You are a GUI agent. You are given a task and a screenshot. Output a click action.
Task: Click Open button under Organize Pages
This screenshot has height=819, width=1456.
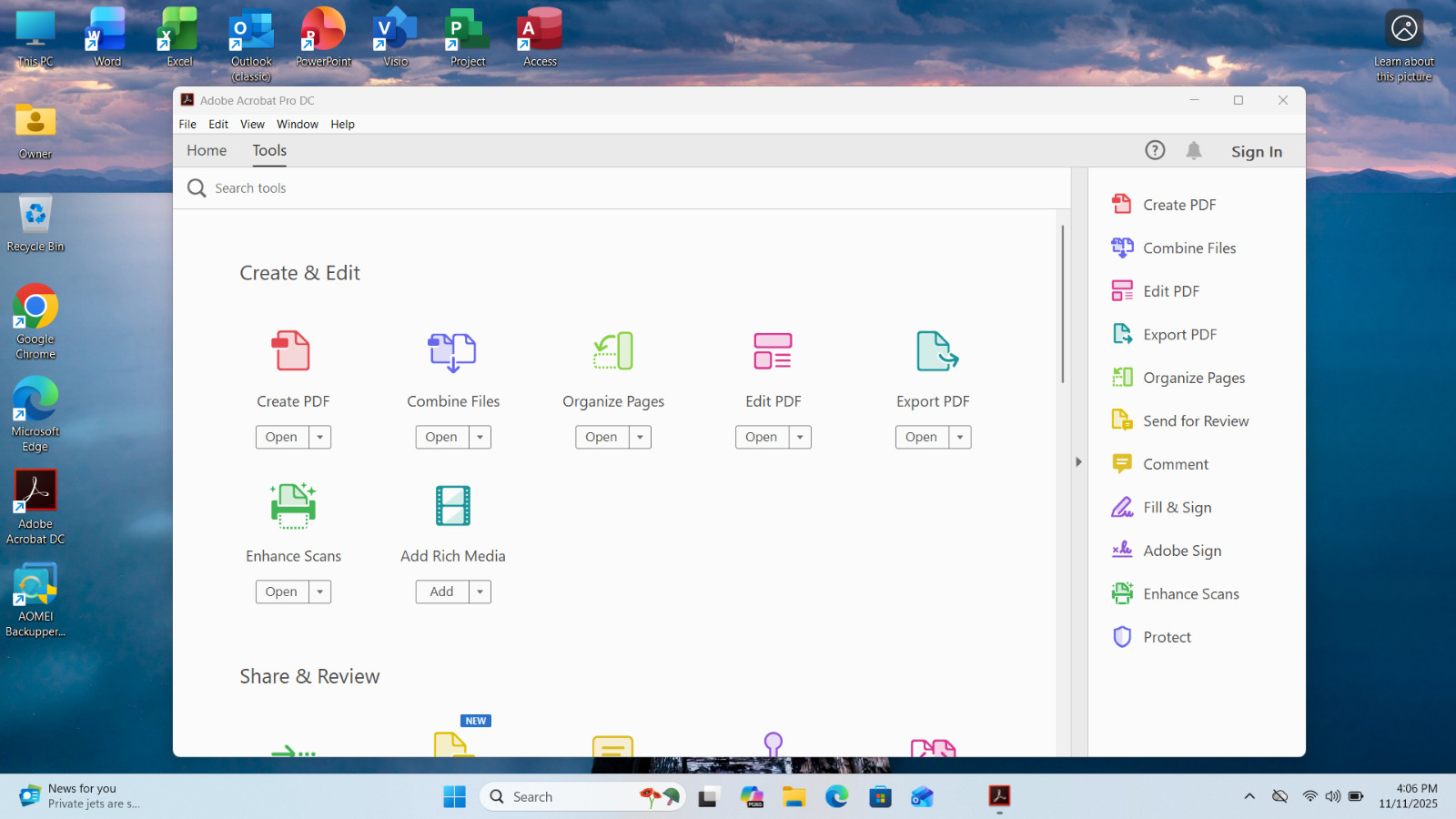[602, 437]
